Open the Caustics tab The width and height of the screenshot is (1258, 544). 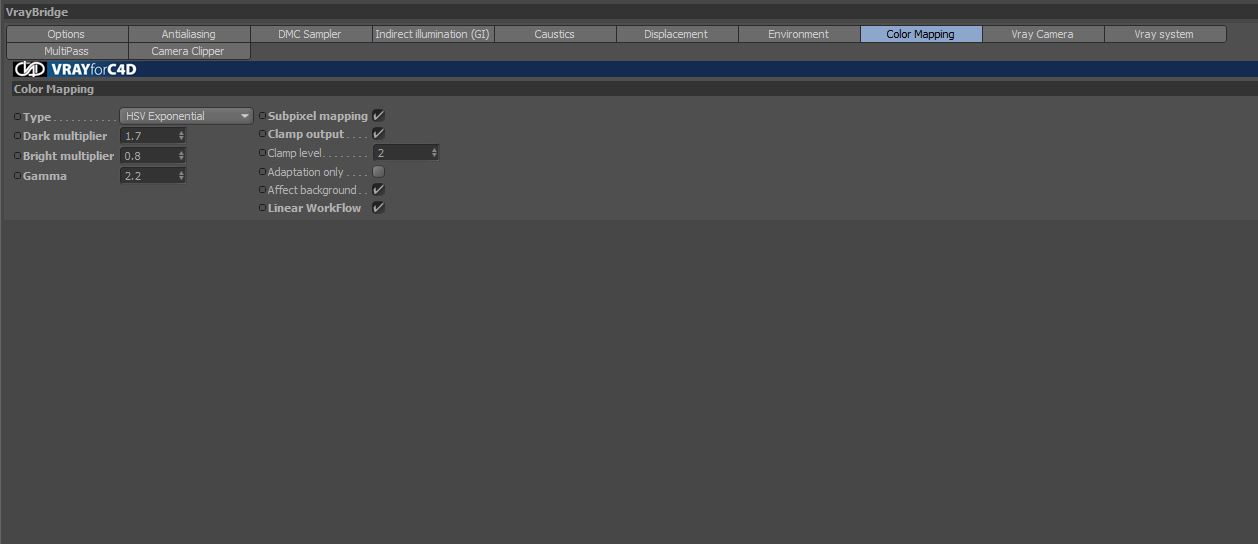[x=555, y=34]
